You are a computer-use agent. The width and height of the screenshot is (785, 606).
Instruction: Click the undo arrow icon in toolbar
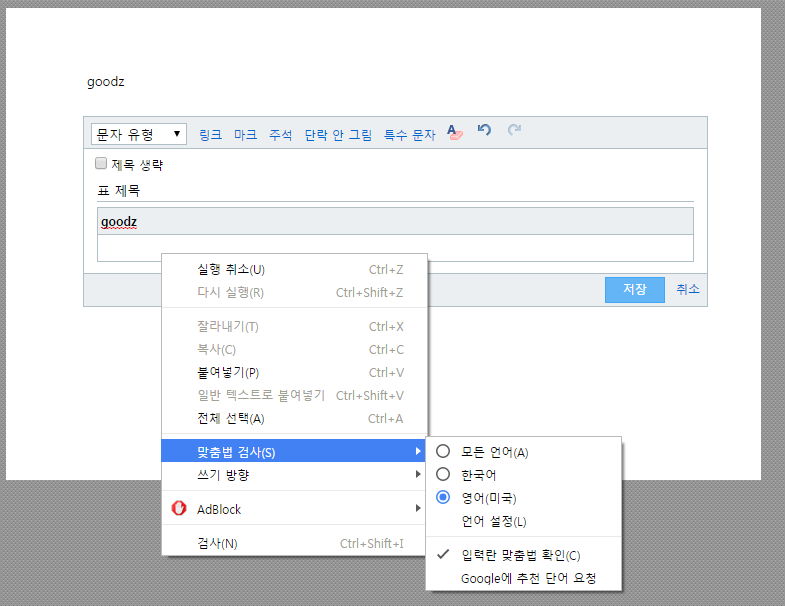pos(484,130)
